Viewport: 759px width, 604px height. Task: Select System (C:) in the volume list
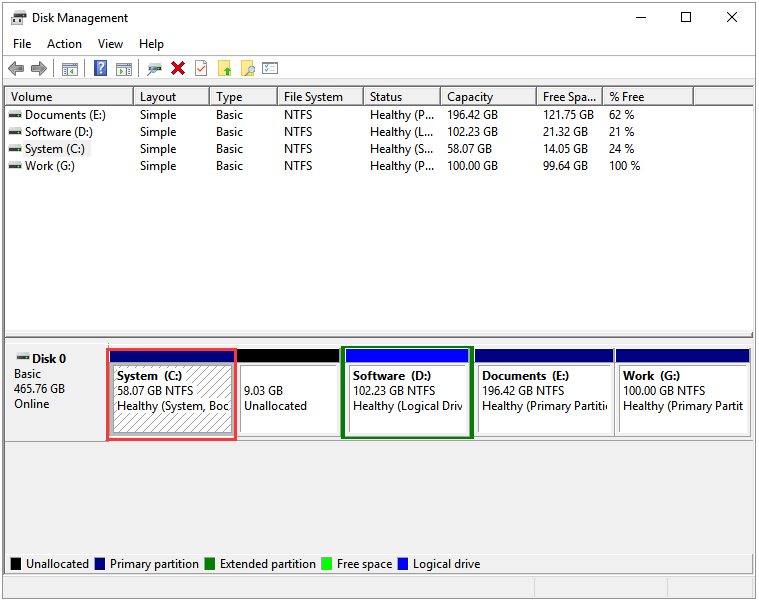point(55,149)
